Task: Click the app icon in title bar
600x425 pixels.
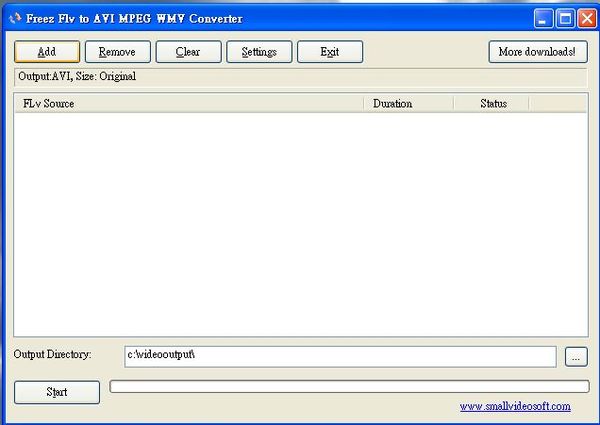Action: point(15,18)
